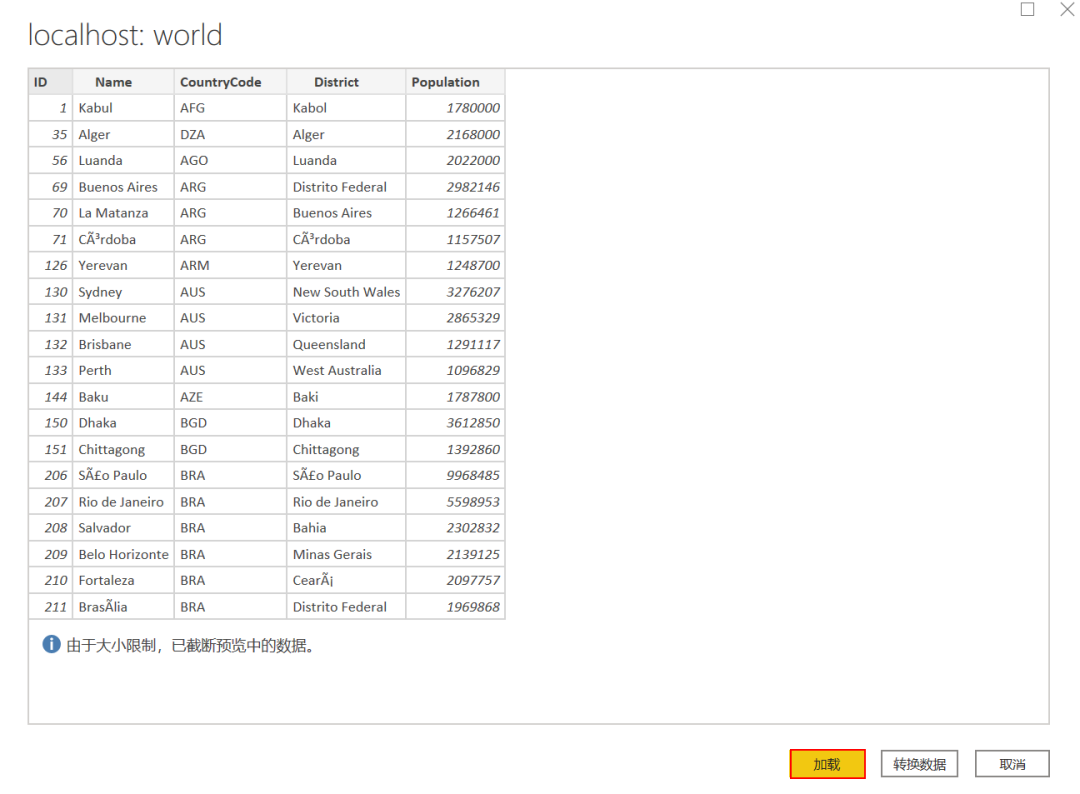Viewport: 1080px width, 794px height.
Task: Click population value 2168000
Action: click(x=455, y=134)
